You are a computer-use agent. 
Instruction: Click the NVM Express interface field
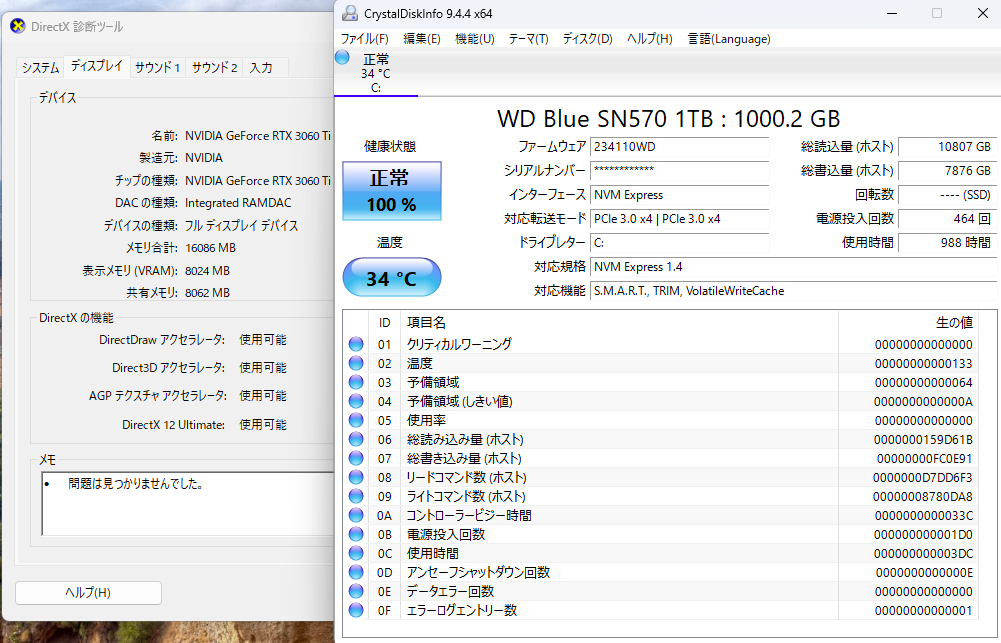pyautogui.click(x=679, y=195)
